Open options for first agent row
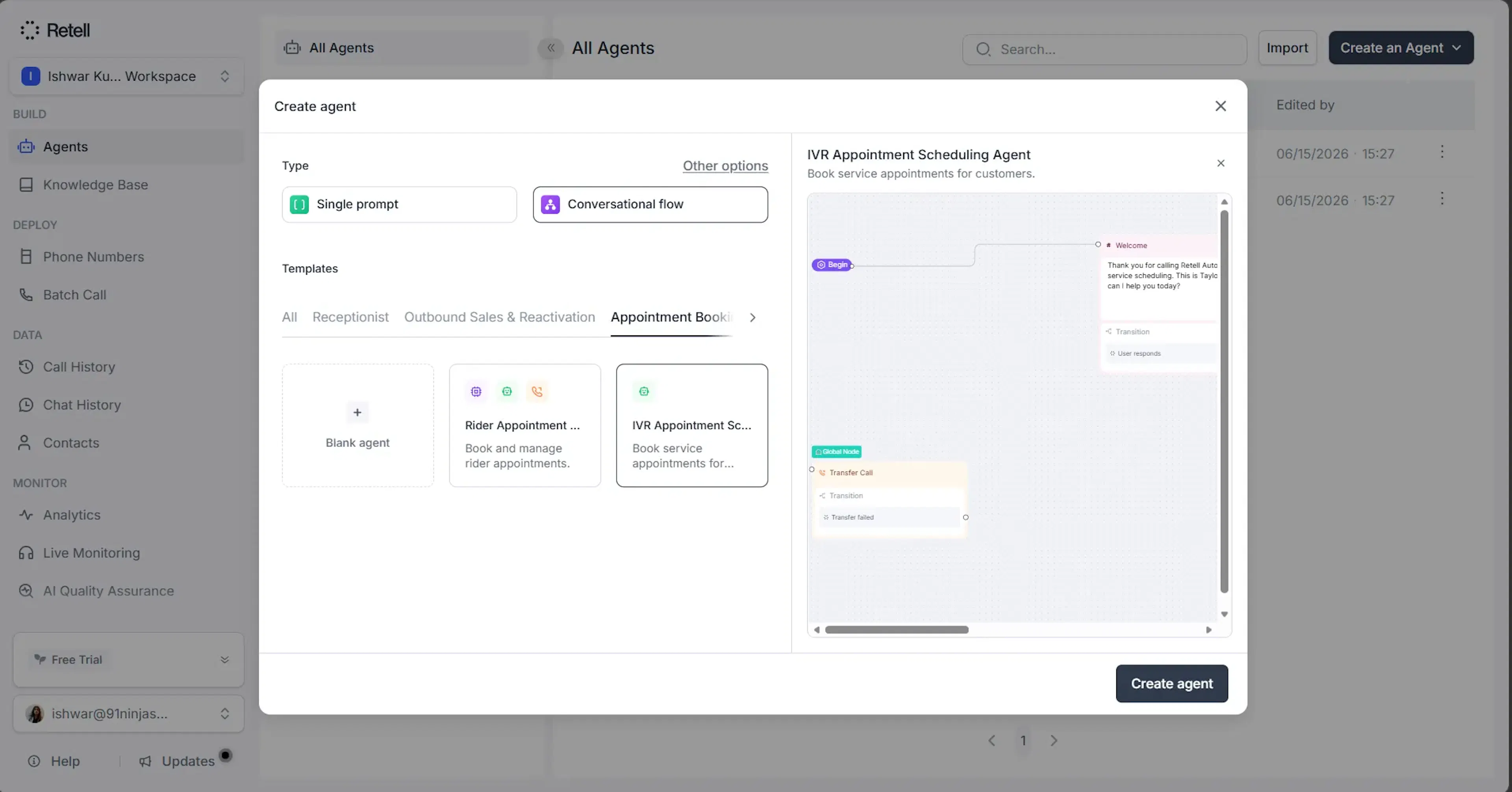 [x=1442, y=152]
